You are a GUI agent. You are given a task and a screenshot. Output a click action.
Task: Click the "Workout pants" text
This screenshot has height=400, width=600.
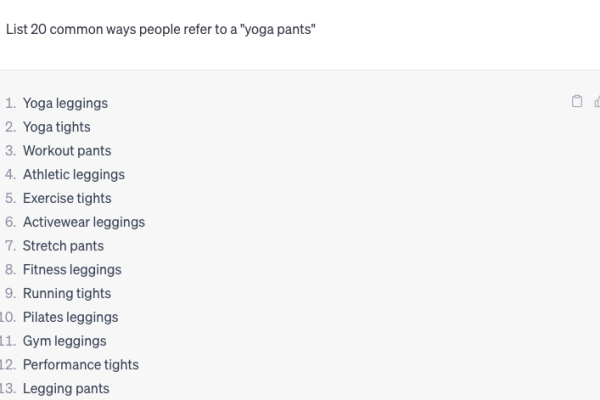coord(67,151)
